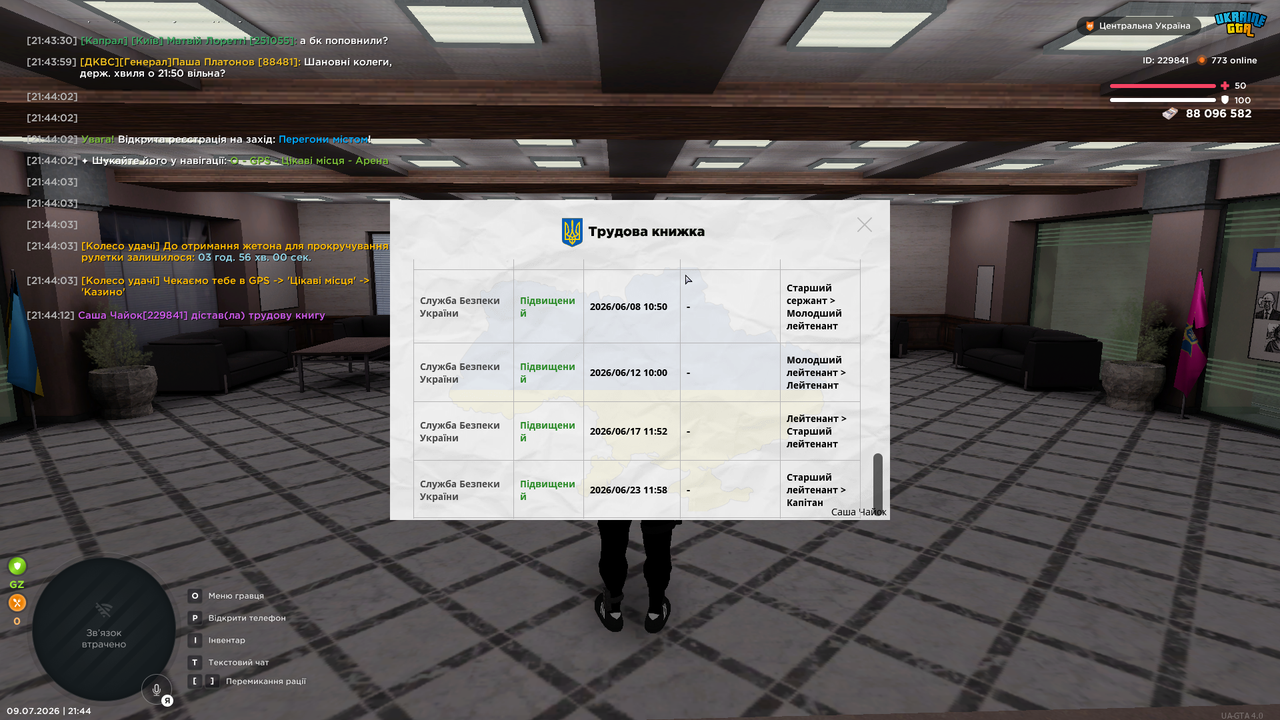Click the bracket key icons for radio switching
The height and width of the screenshot is (720, 1280).
[203, 681]
